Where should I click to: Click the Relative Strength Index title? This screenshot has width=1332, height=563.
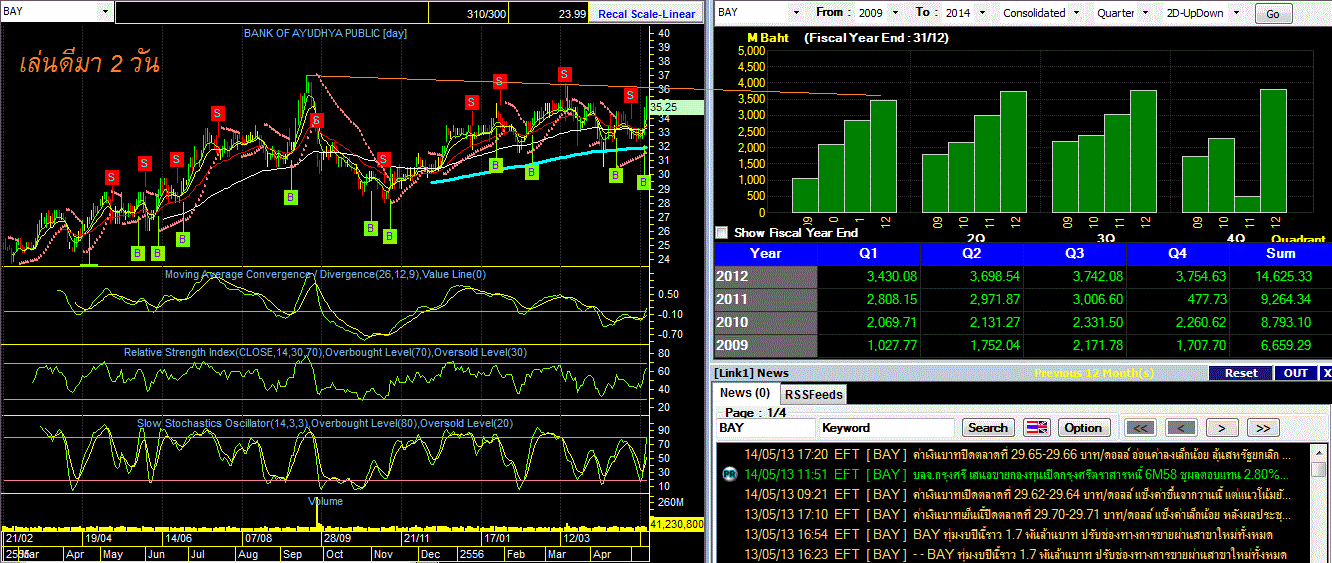tap(325, 352)
